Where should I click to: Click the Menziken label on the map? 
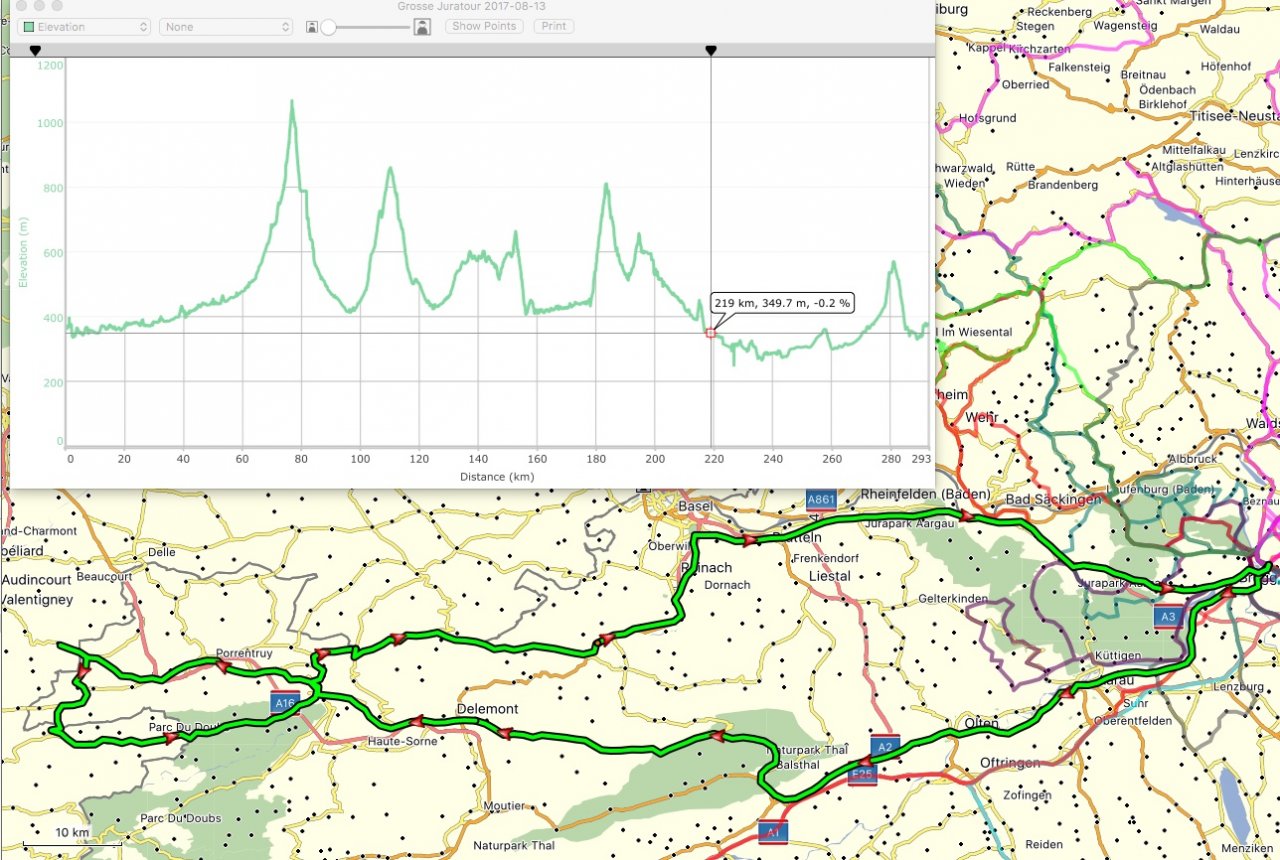tap(1249, 848)
